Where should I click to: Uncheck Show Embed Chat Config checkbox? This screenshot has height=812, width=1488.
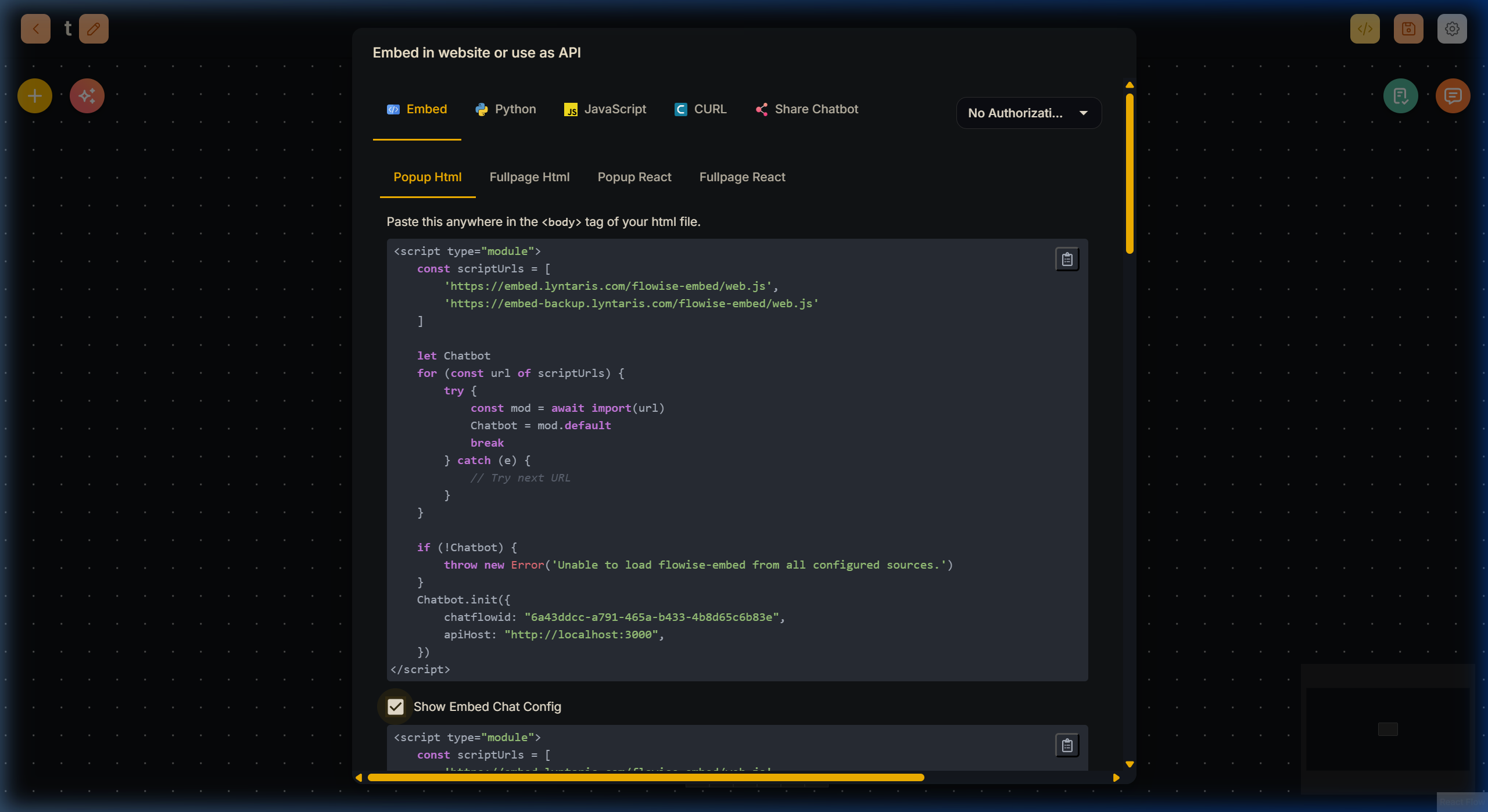(x=396, y=707)
